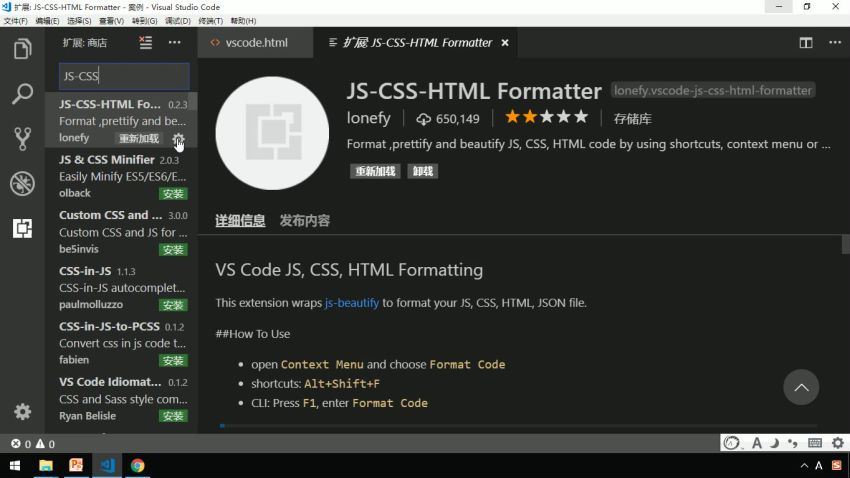Show hidden system tray icons
Screen dimensions: 850x478
pyautogui.click(x=804, y=466)
